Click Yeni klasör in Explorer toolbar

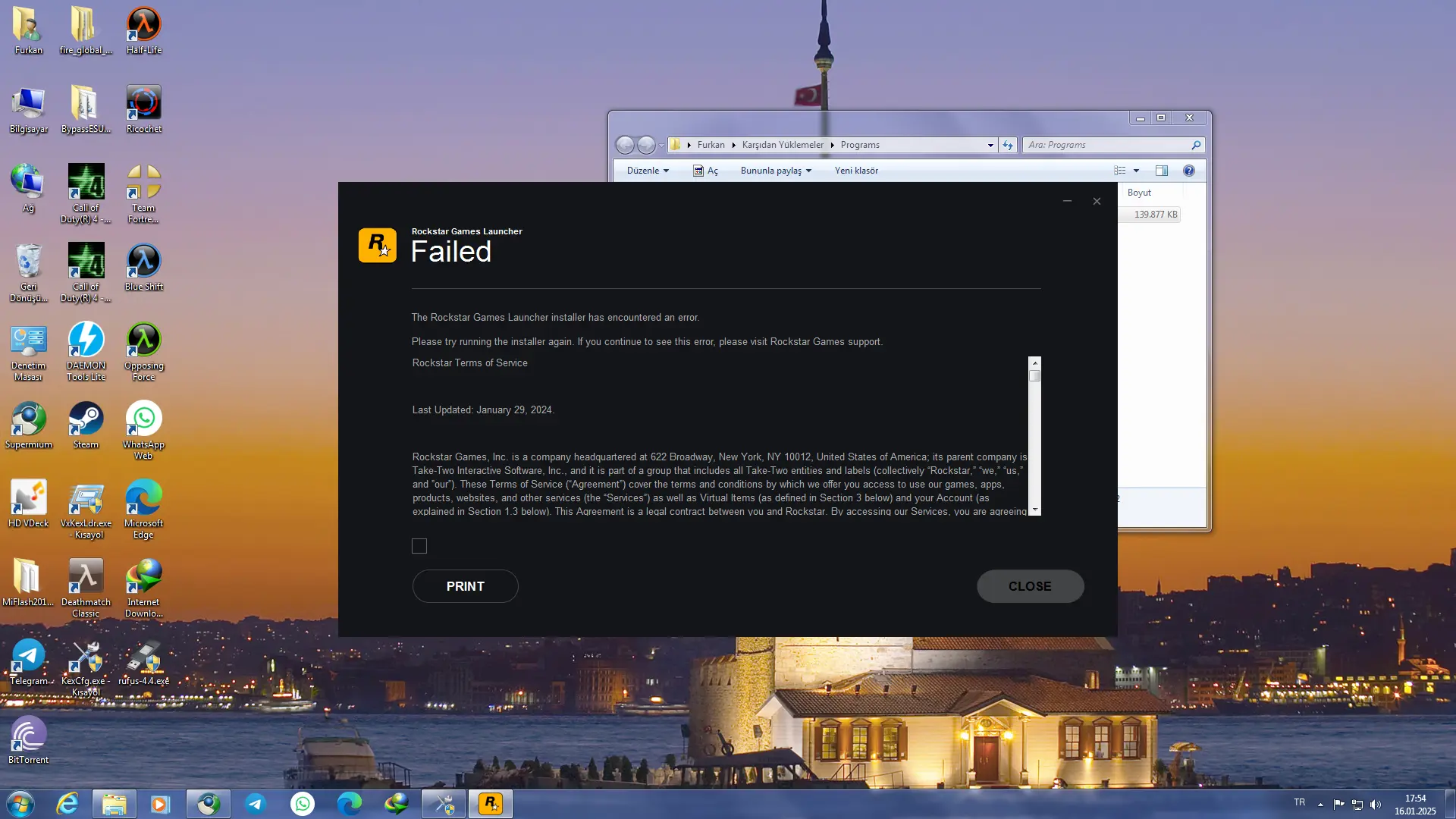tap(856, 171)
